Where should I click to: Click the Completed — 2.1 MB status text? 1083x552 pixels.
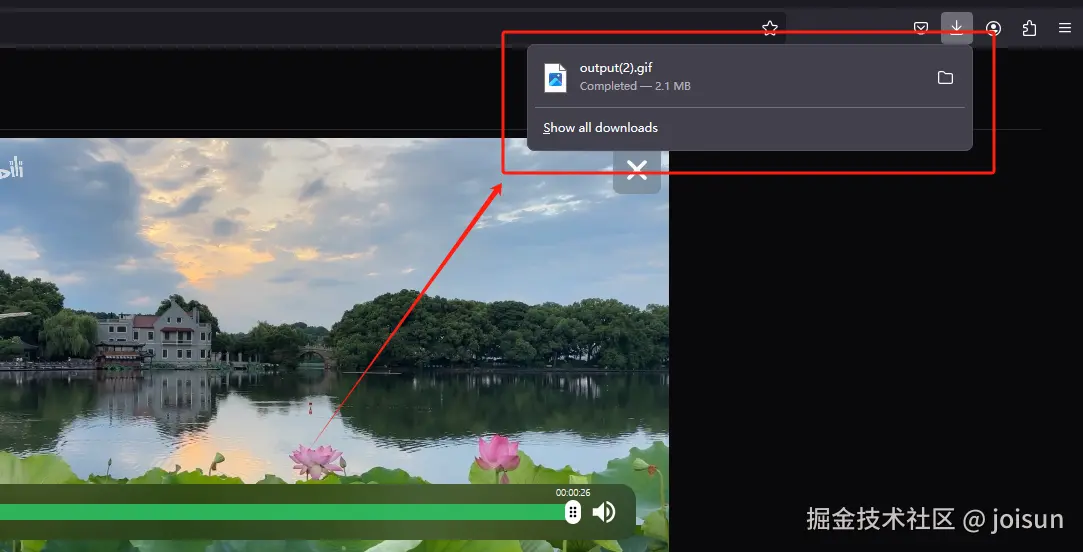(635, 86)
